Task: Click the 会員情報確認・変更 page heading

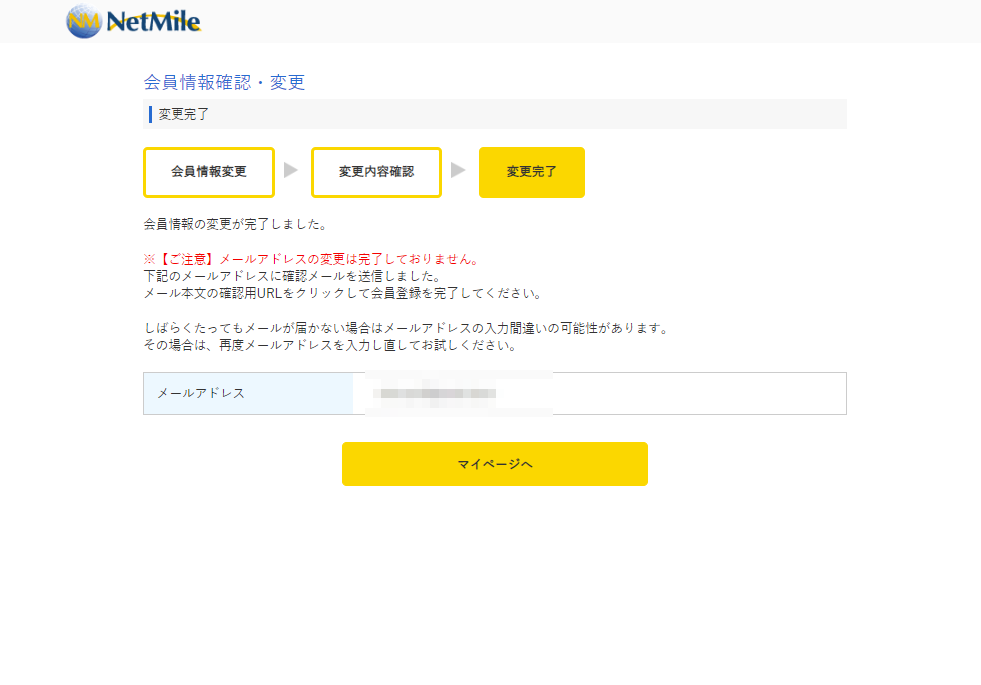Action: (x=224, y=82)
